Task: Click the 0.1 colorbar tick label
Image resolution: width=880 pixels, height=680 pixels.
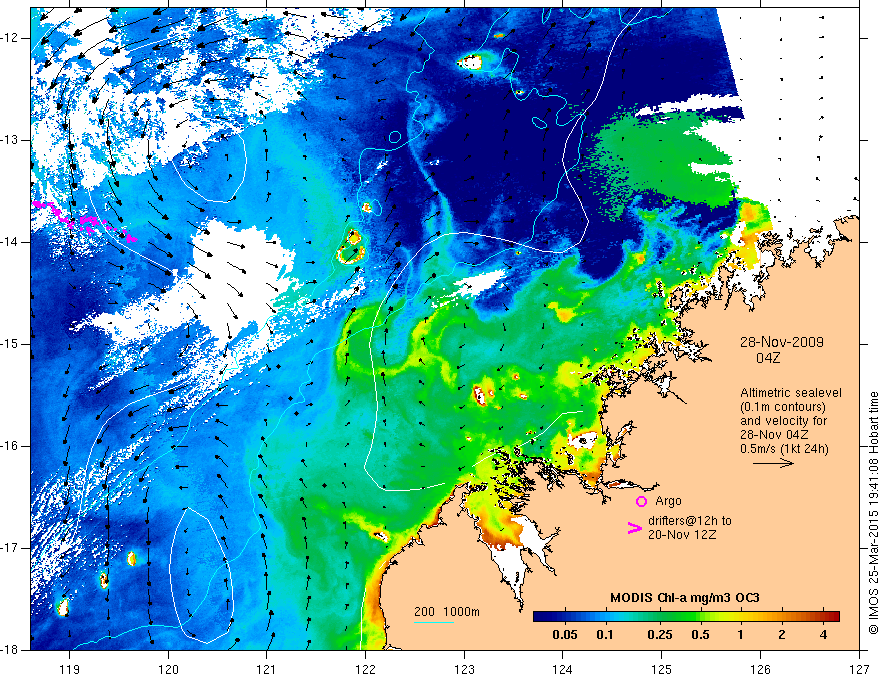Action: [604, 635]
